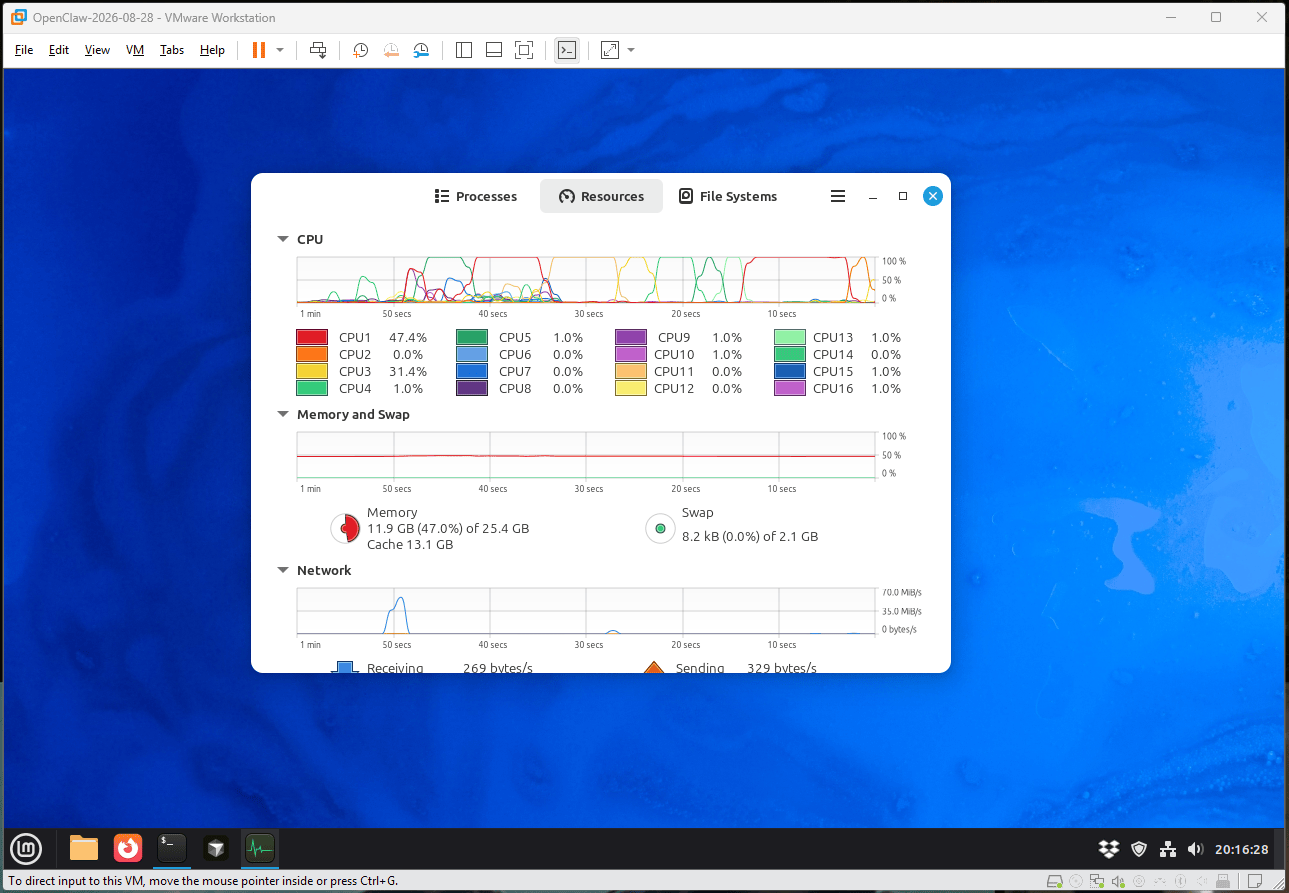Suspend the guest with VMware's orange pause button
Screen dimensions: 1289x893
click(x=258, y=50)
